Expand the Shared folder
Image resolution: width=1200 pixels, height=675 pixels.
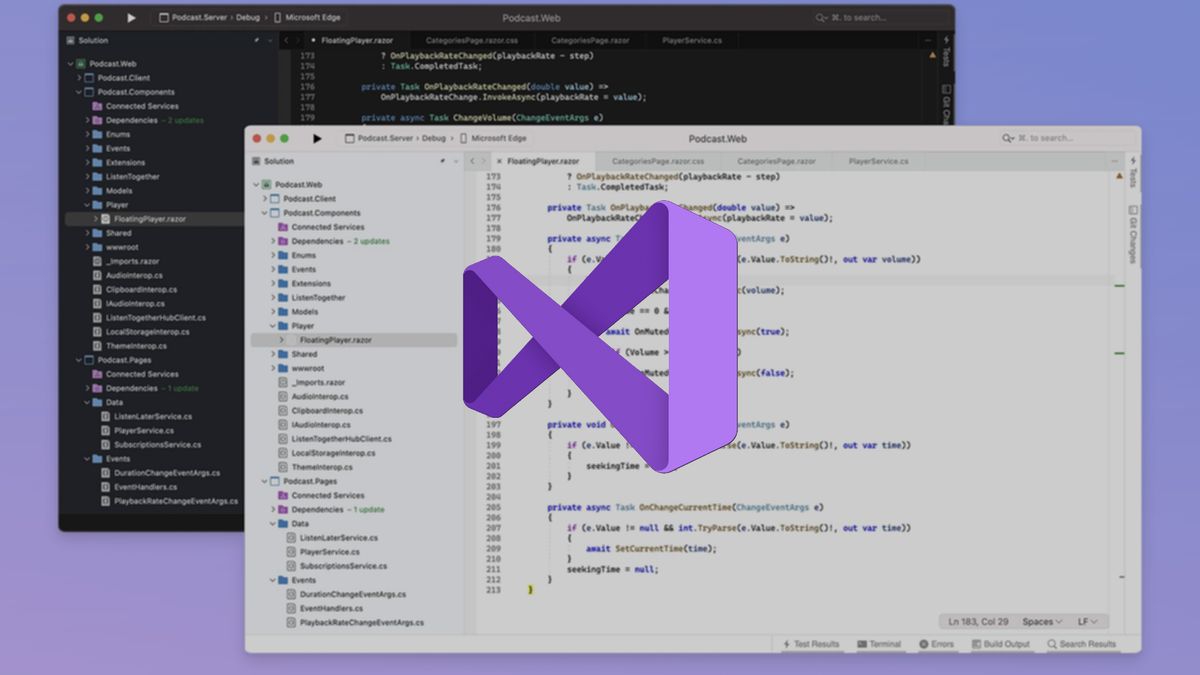click(271, 353)
